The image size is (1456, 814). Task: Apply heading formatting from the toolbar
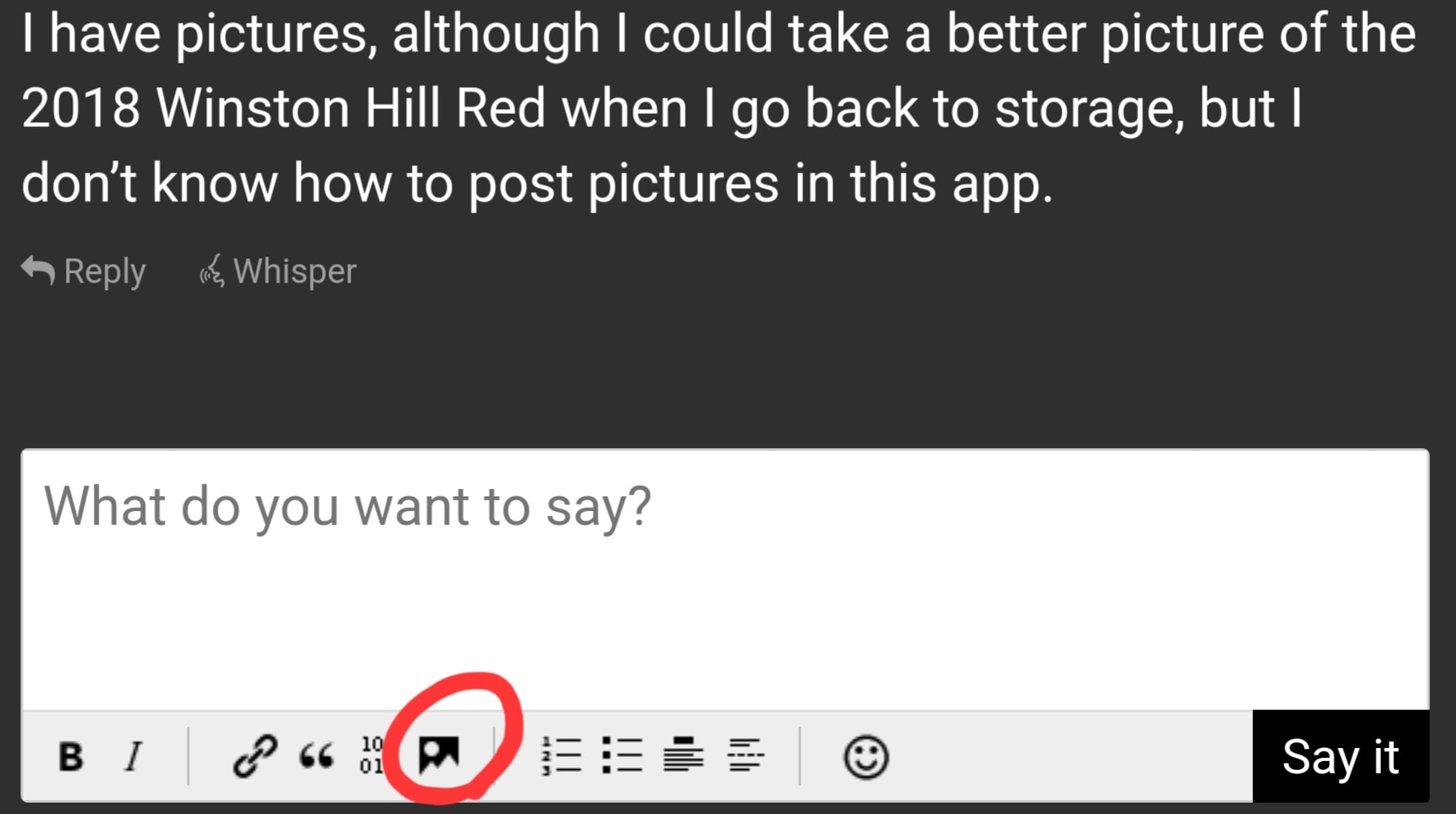pos(683,755)
